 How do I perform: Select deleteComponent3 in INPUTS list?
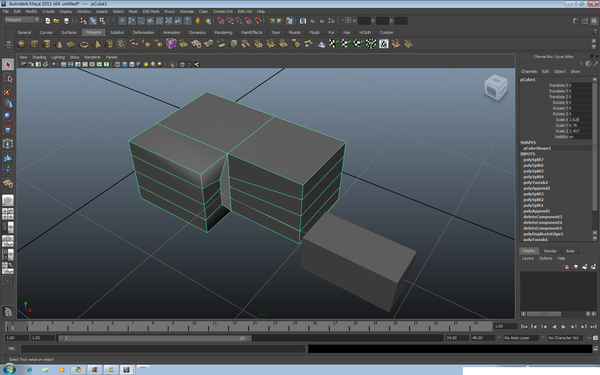click(x=543, y=217)
